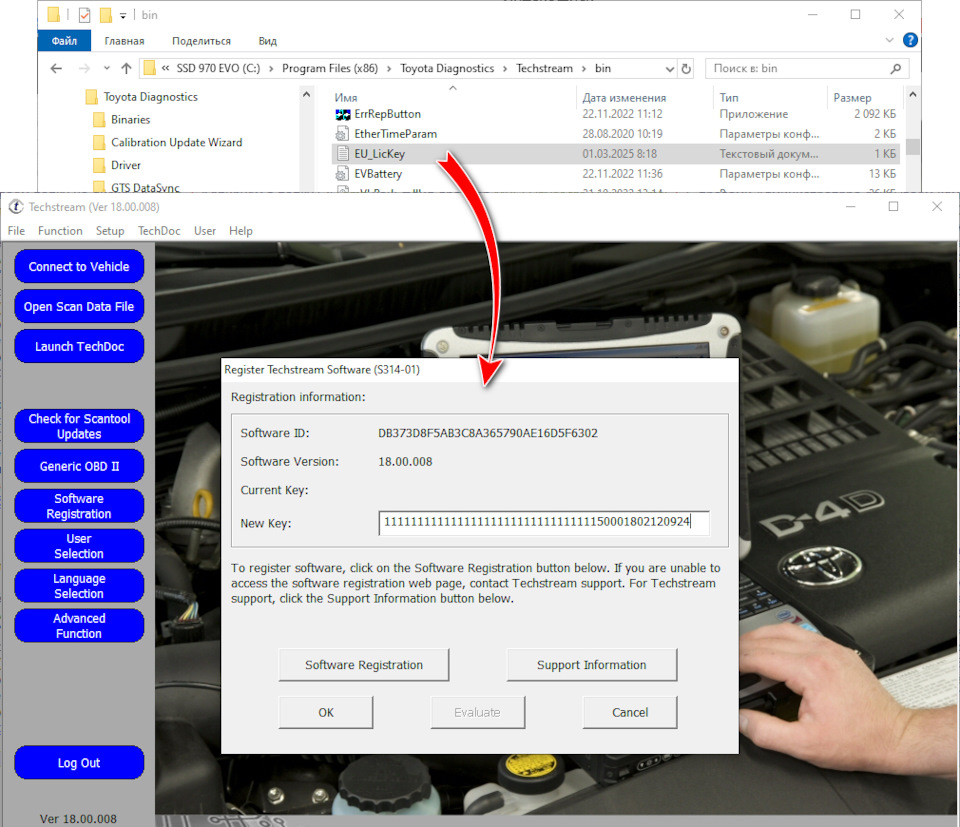The width and height of the screenshot is (960, 827).
Task: Open Techstream File menu
Action: [x=17, y=231]
